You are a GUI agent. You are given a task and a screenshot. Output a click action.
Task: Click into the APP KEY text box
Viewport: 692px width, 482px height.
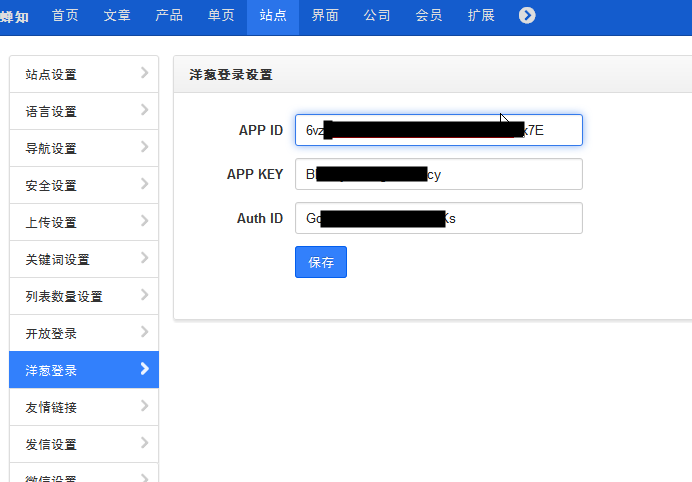point(438,174)
